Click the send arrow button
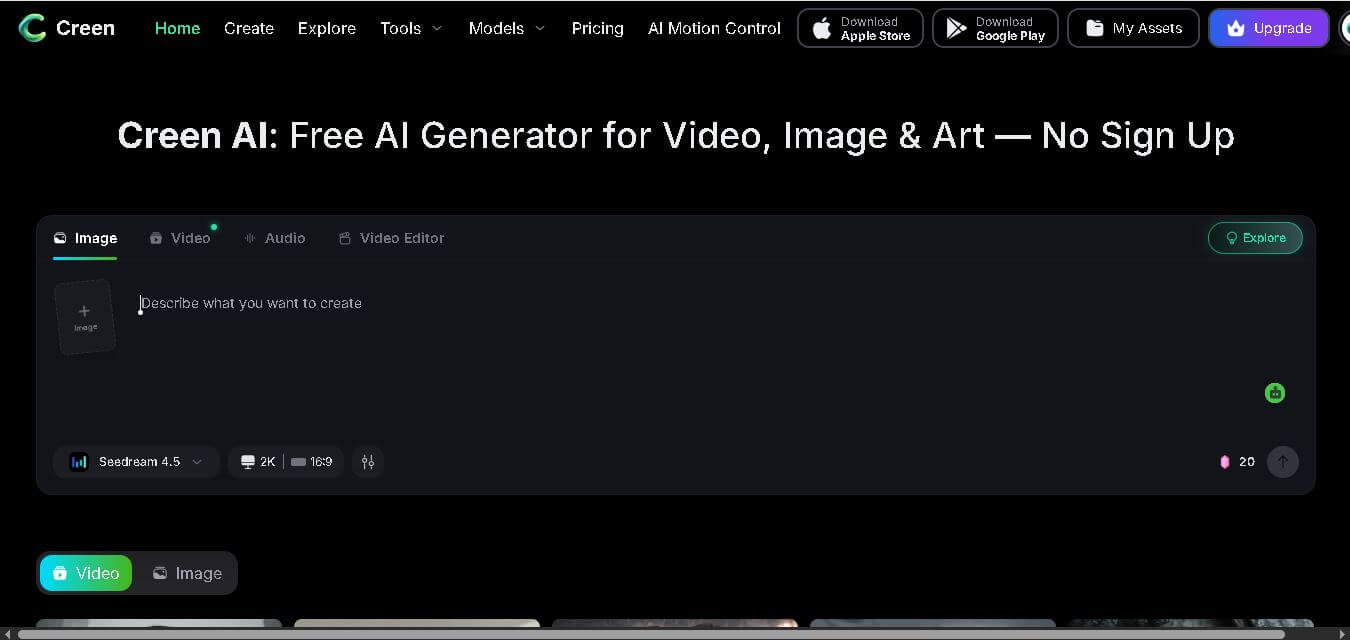This screenshot has width=1350, height=640. (x=1283, y=462)
